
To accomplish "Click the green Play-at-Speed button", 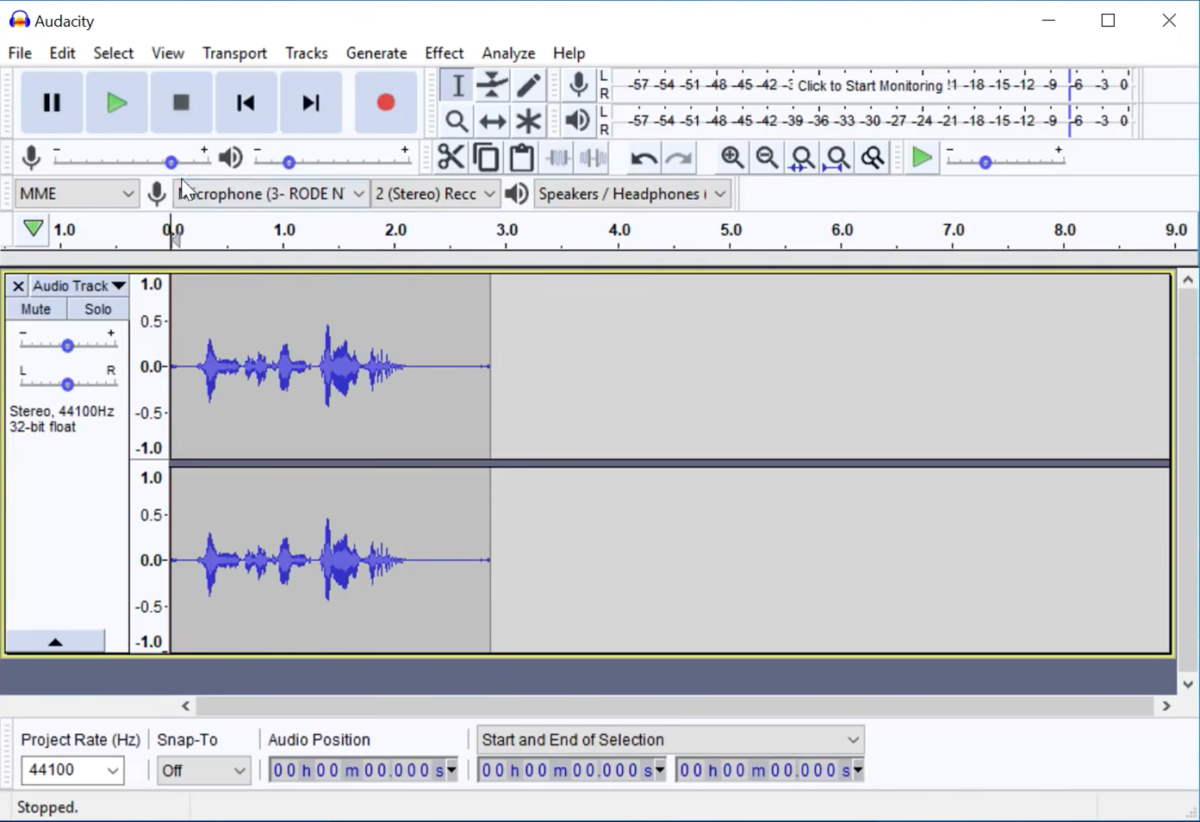I will 922,158.
